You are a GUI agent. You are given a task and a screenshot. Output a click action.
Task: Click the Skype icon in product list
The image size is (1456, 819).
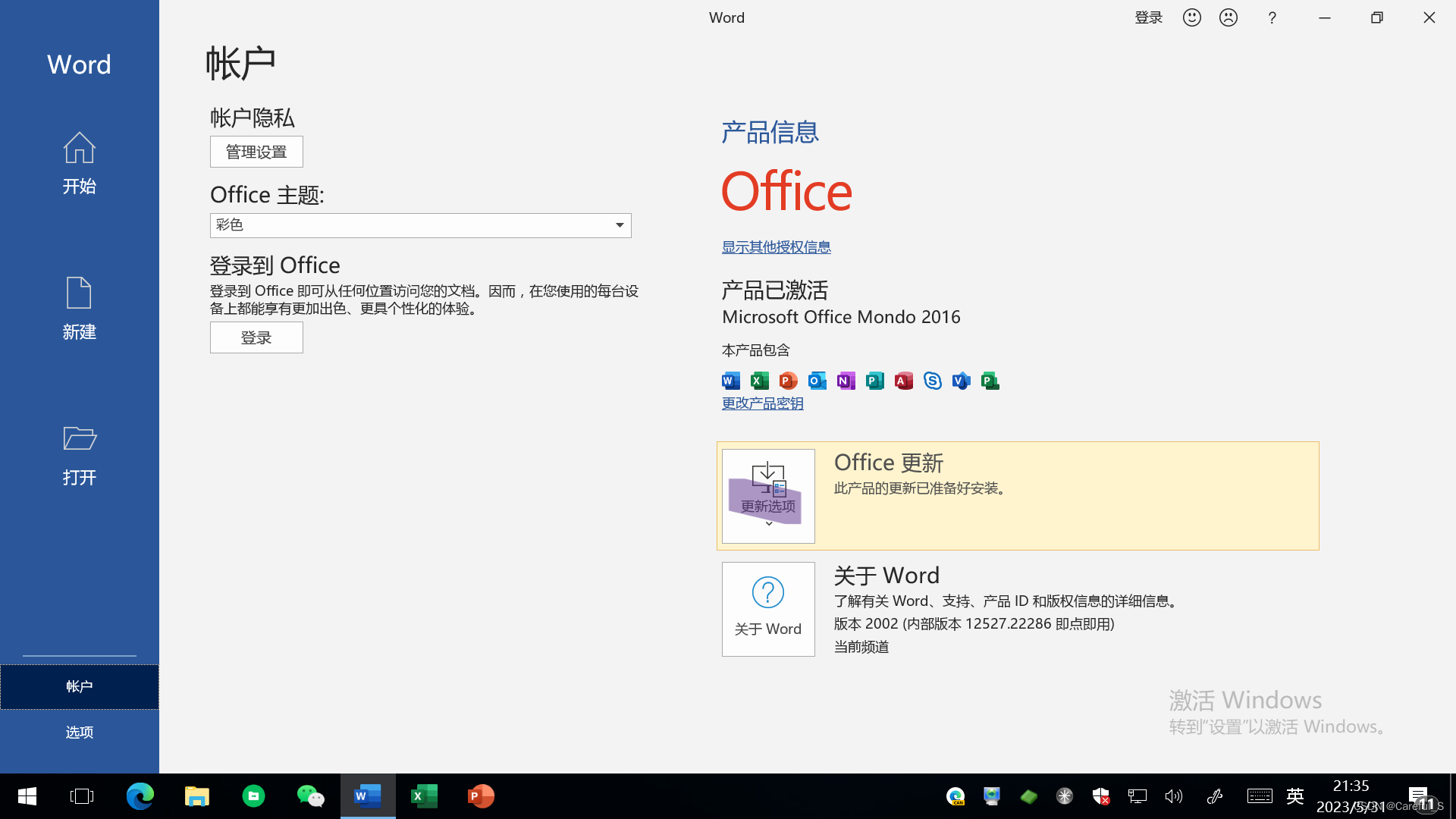[x=932, y=381]
